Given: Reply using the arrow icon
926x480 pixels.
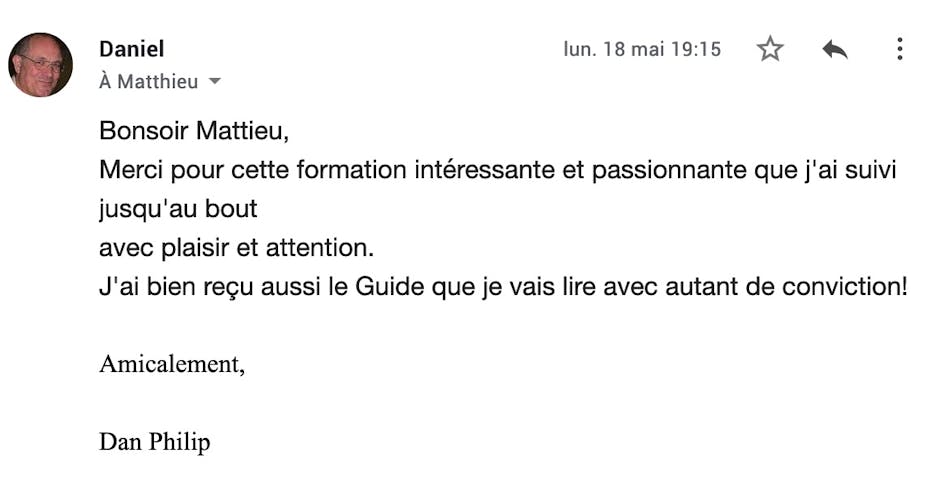Looking at the screenshot, I should (x=834, y=50).
